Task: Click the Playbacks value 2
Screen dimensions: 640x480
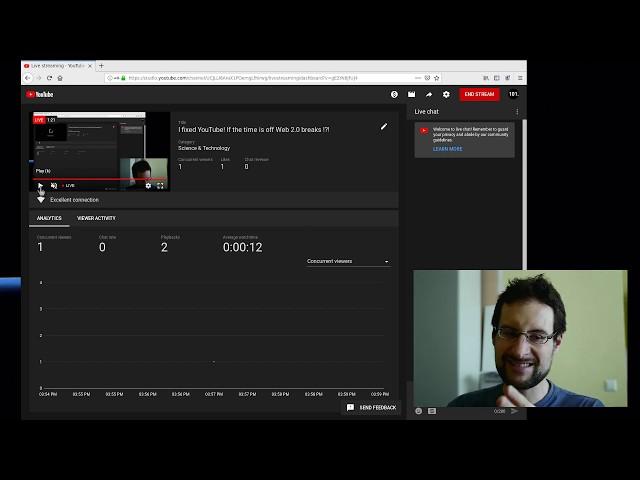Action: 164,247
